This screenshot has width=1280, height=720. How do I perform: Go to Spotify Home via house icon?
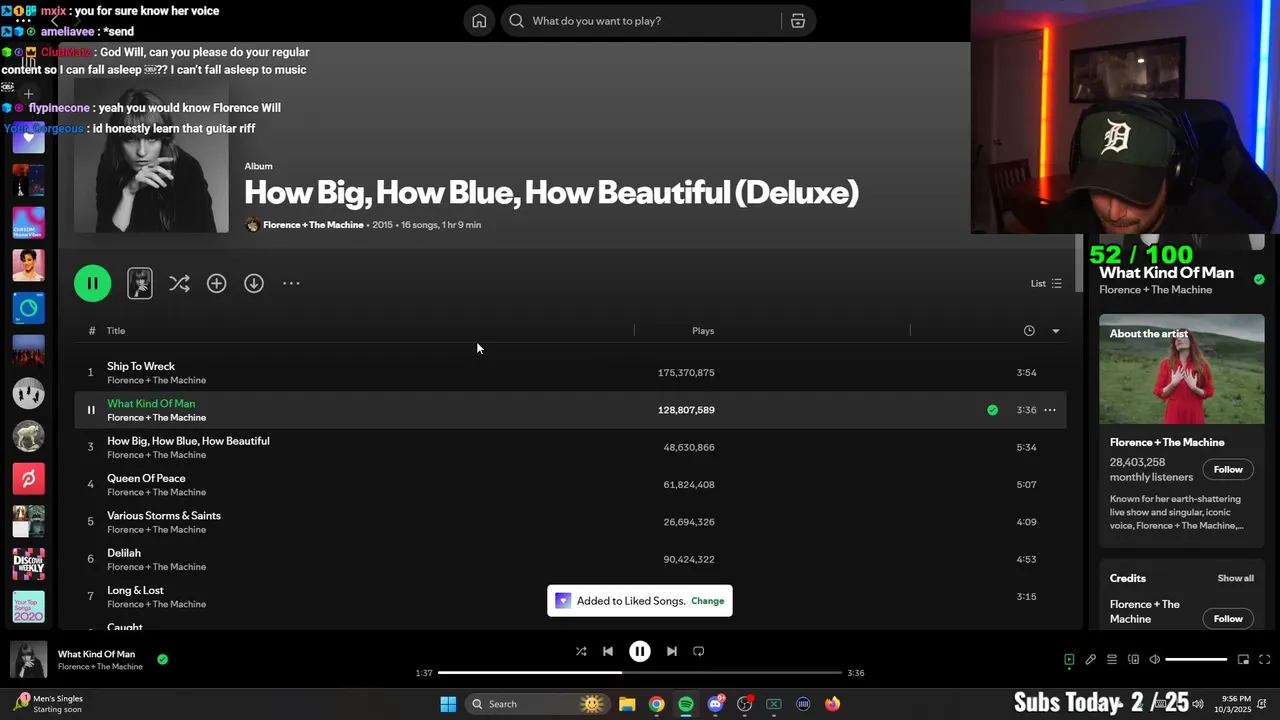[479, 21]
